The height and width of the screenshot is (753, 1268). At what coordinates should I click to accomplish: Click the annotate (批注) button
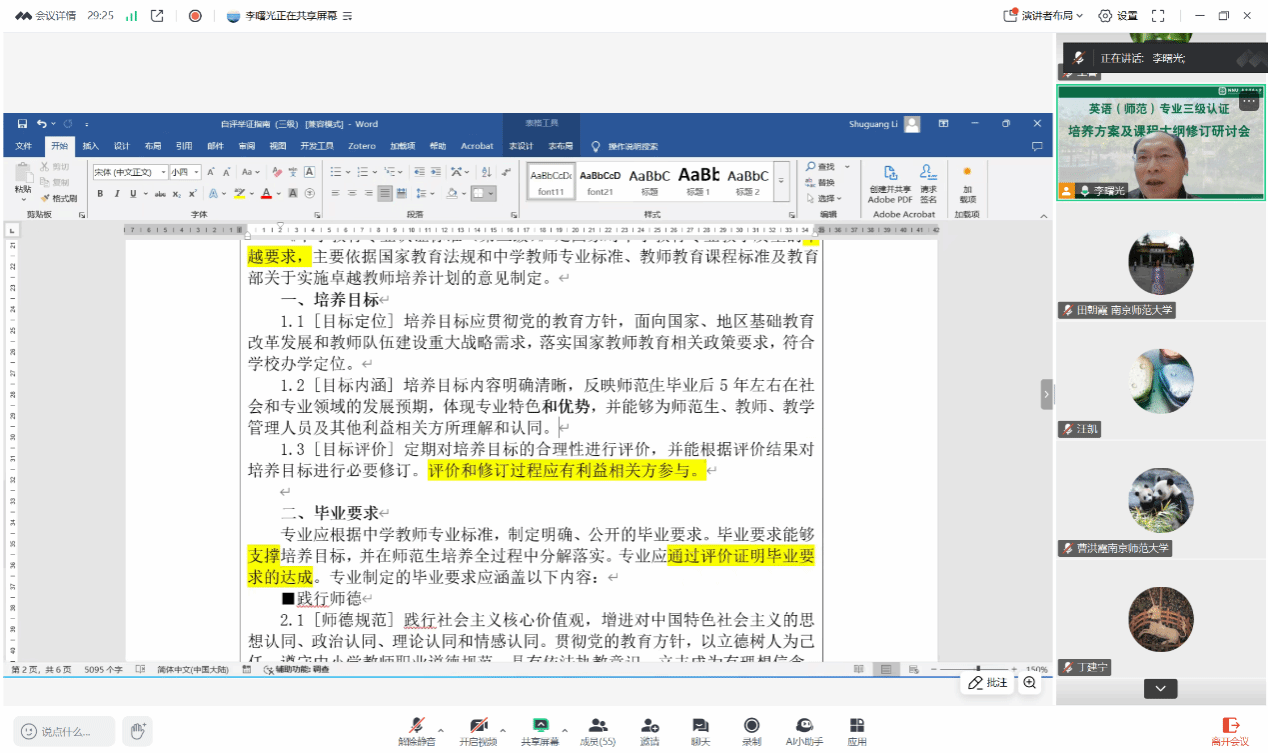coord(987,683)
